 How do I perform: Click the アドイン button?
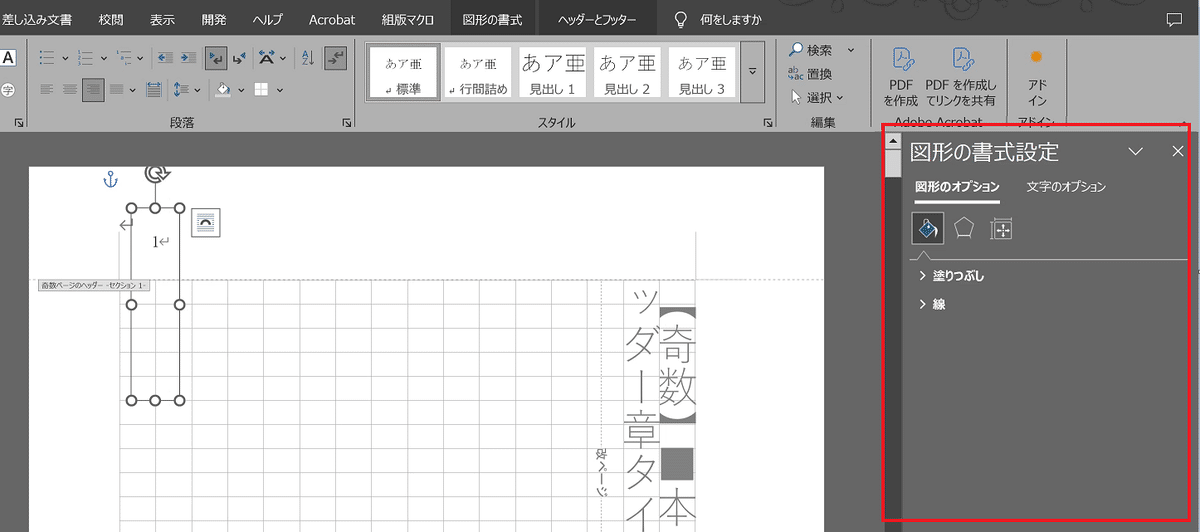(1037, 76)
